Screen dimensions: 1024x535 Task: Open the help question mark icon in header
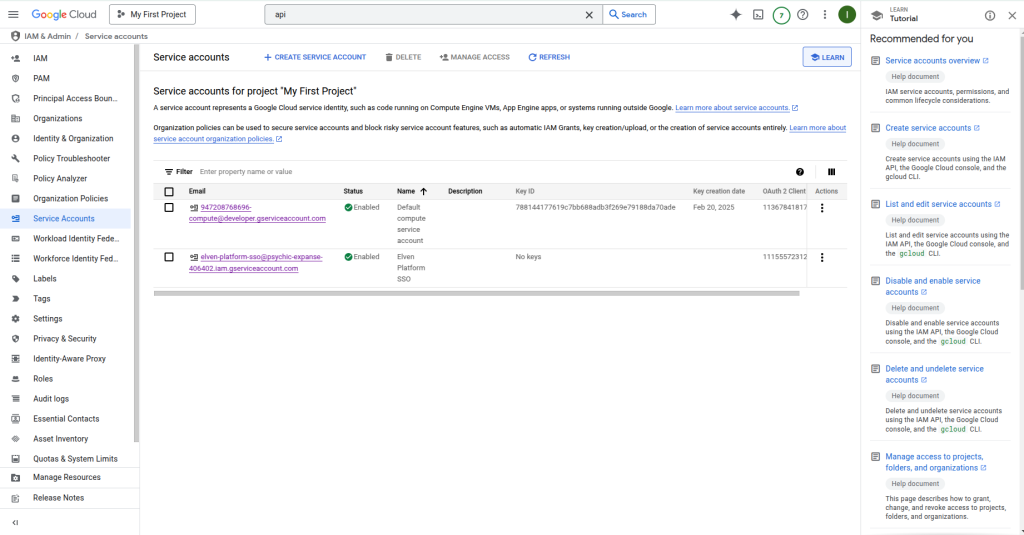(x=803, y=15)
